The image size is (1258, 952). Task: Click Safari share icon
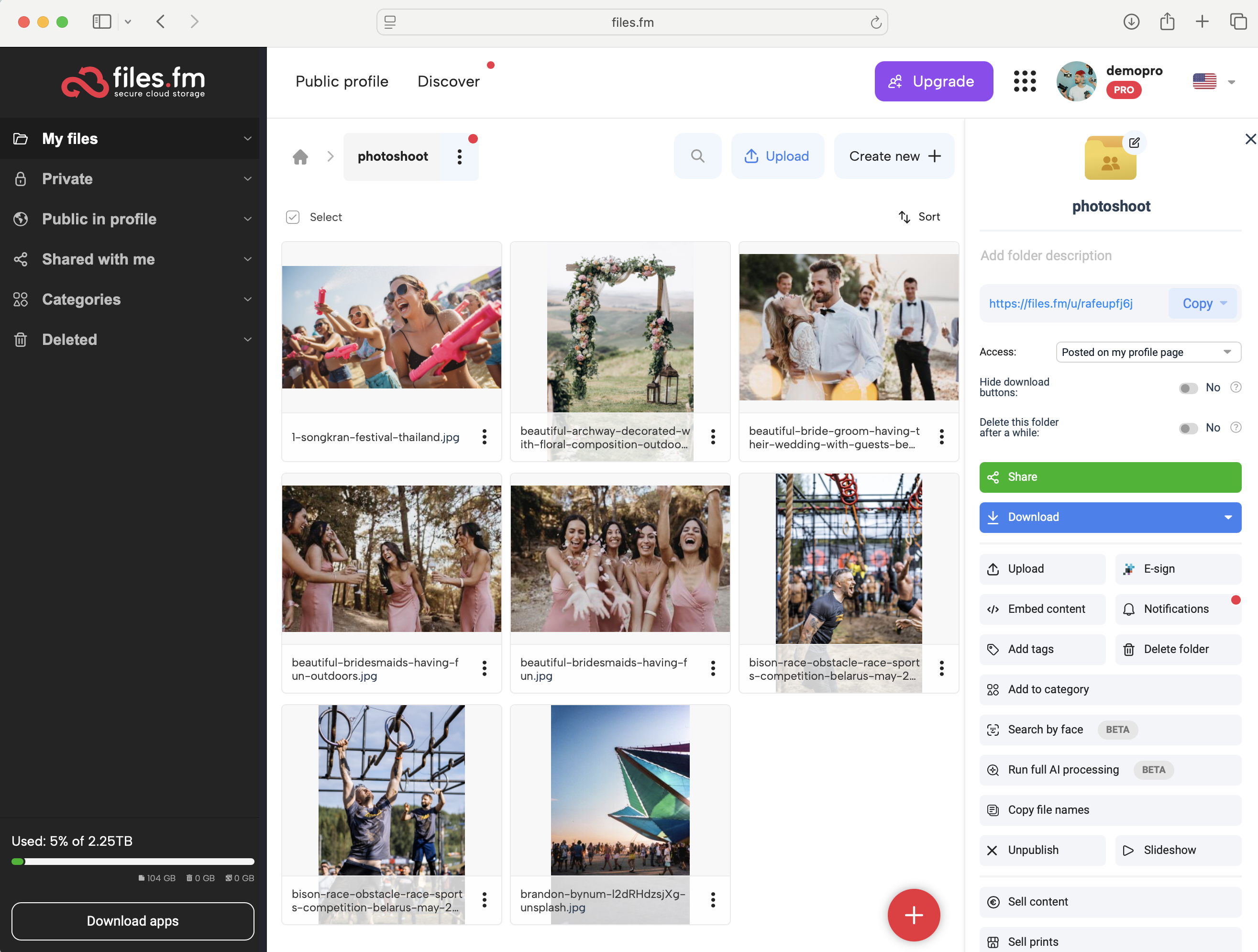[x=1167, y=22]
